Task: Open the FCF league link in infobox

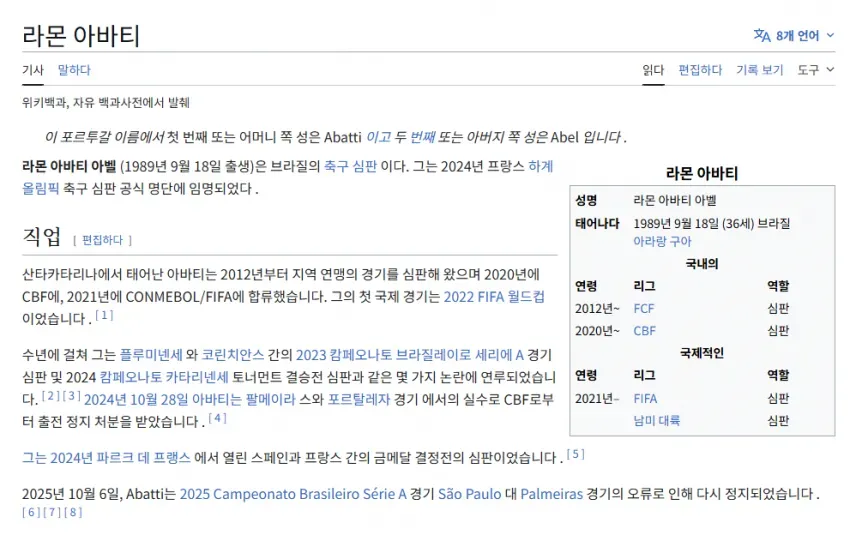Action: point(644,308)
